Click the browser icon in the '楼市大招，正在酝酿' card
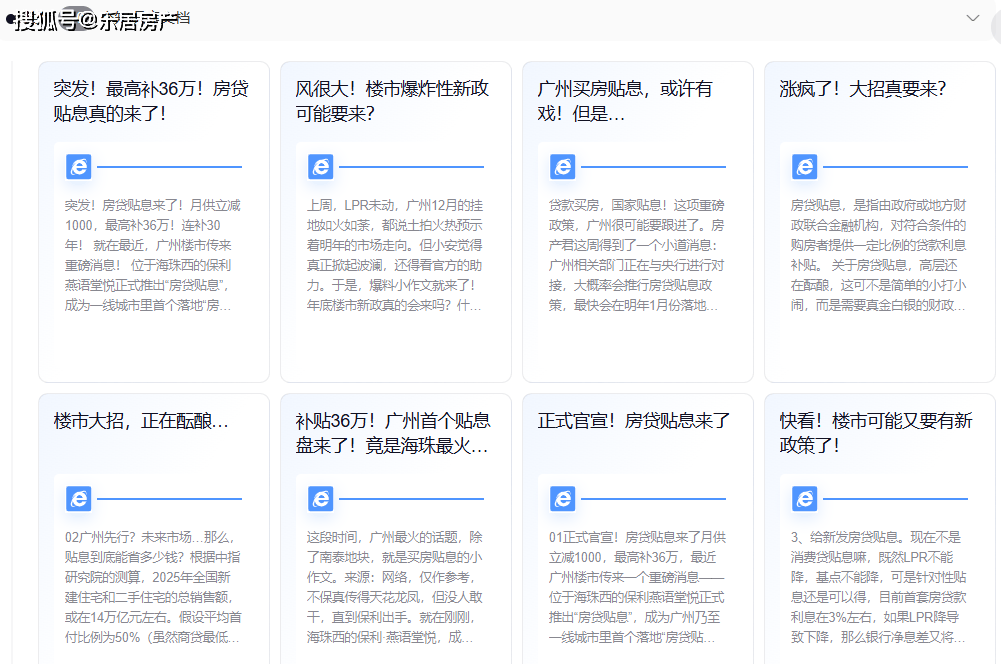This screenshot has width=1001, height=664. [79, 499]
